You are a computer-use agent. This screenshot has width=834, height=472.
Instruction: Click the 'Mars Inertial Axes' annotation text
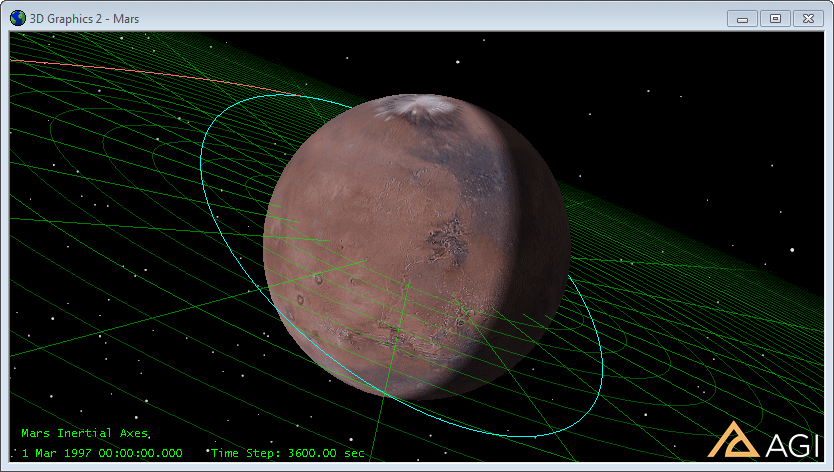84,434
